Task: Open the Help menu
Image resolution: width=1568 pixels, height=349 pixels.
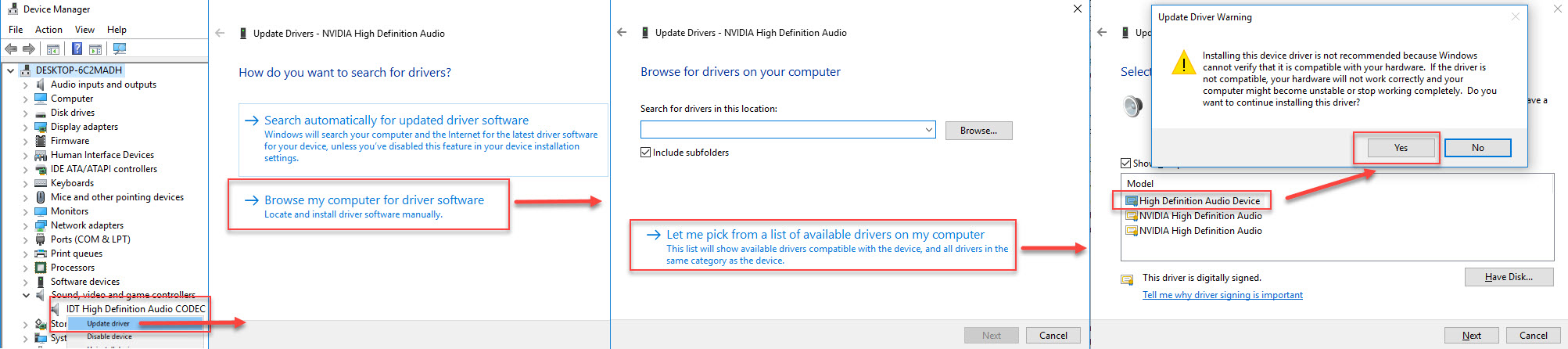Action: coord(117,30)
